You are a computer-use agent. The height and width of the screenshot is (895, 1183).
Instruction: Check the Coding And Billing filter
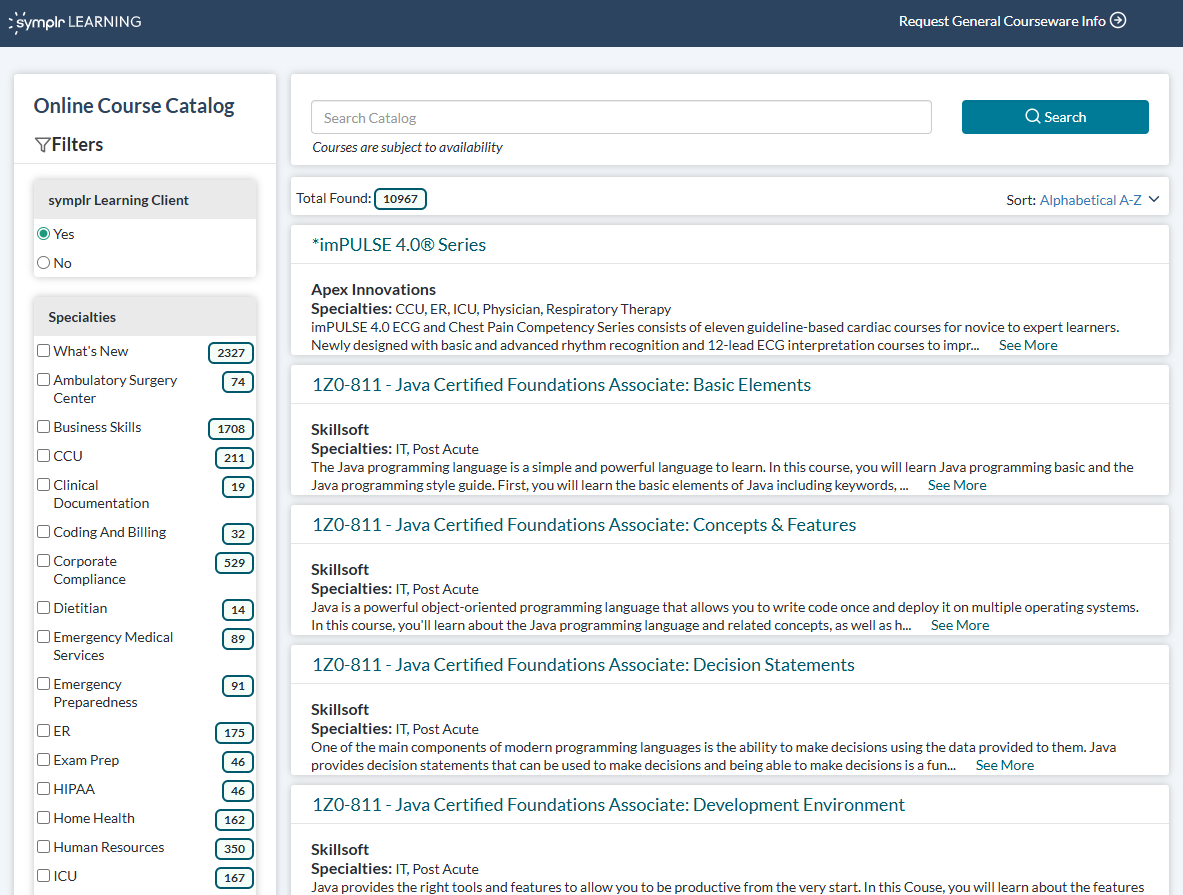pyautogui.click(x=44, y=531)
